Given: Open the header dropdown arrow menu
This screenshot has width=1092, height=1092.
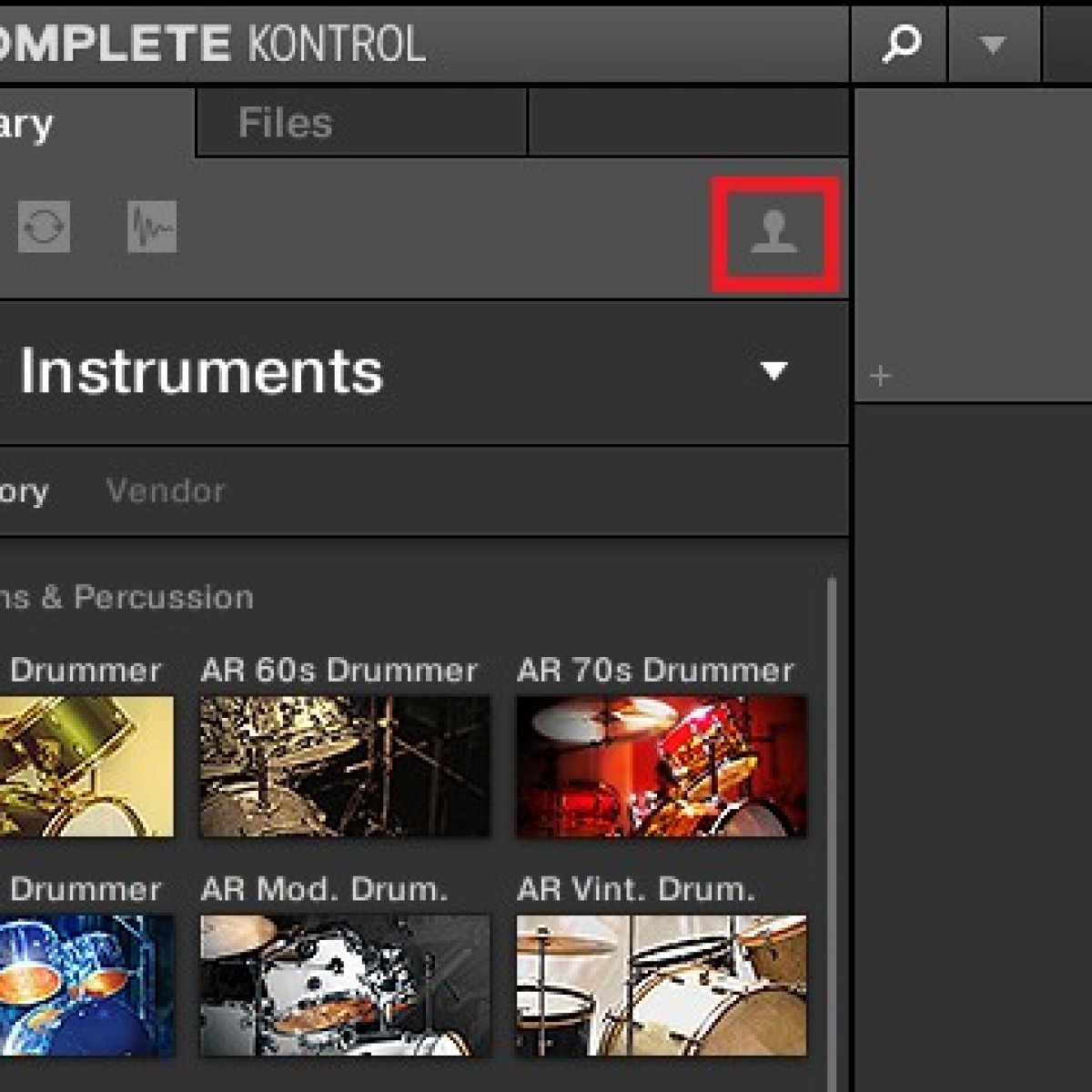Looking at the screenshot, I should (992, 44).
